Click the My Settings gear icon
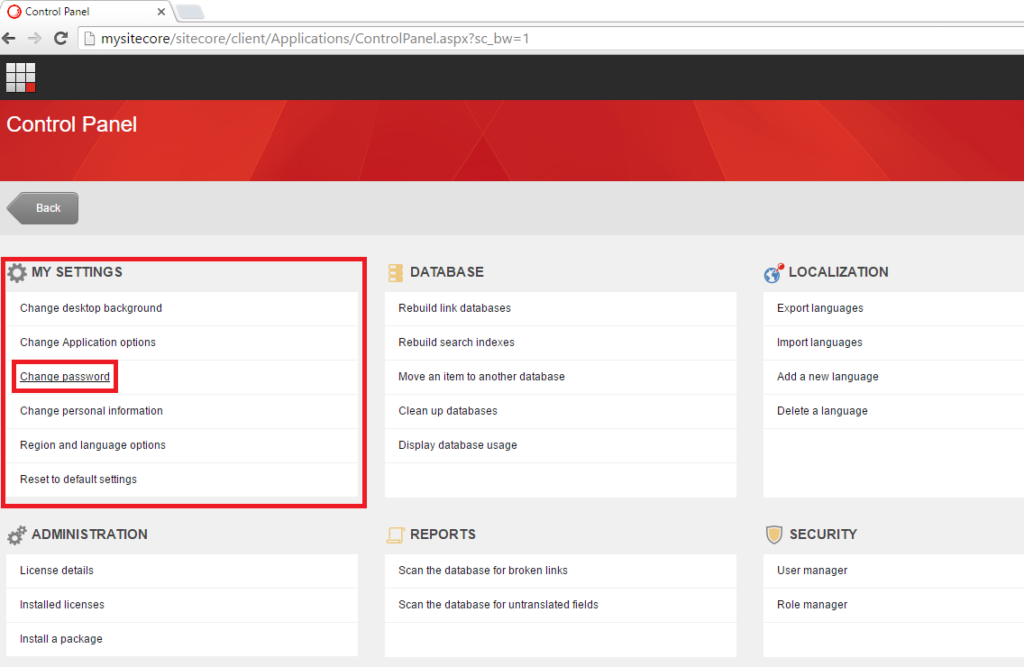 [17, 272]
